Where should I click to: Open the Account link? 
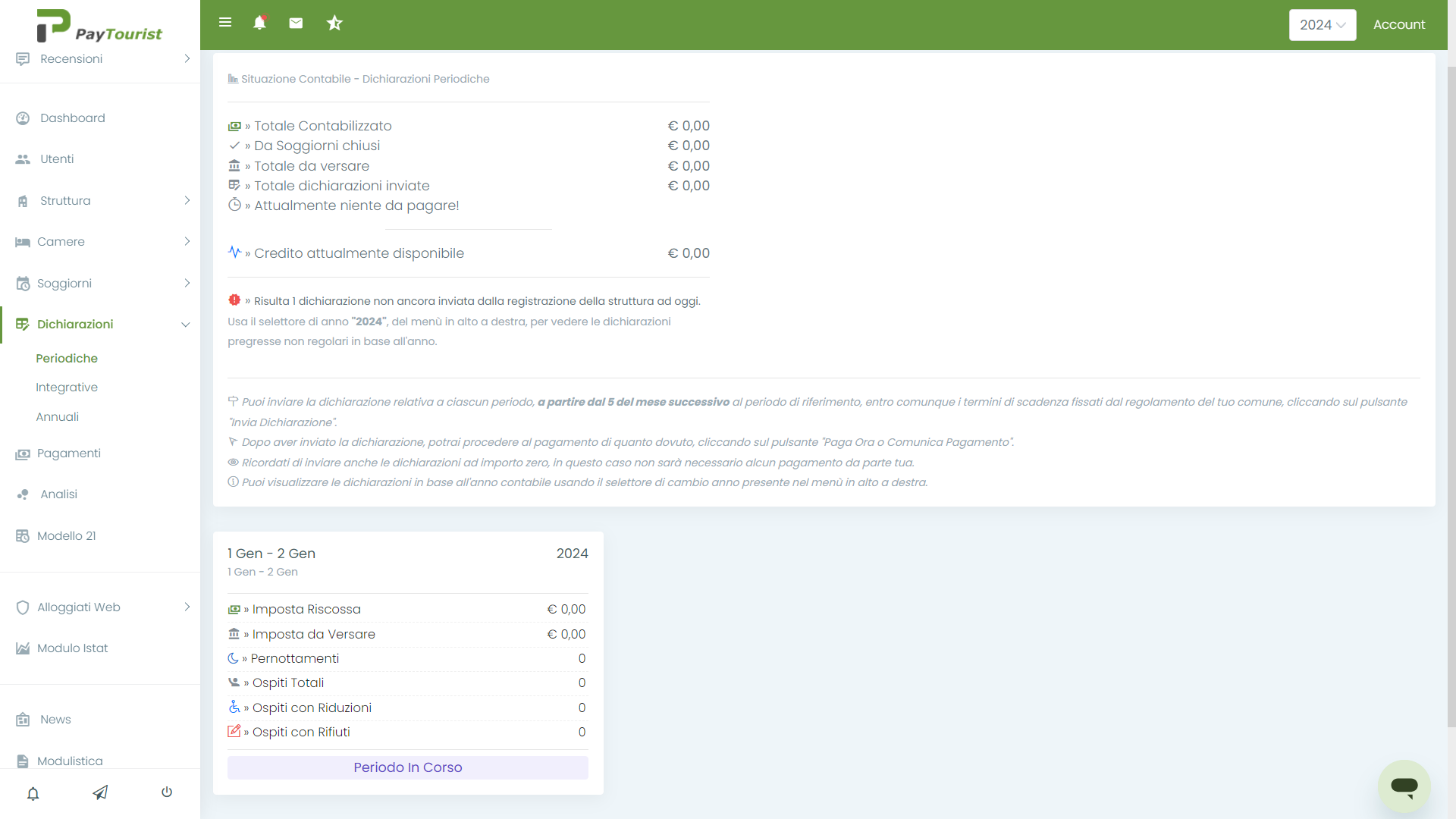(1399, 25)
